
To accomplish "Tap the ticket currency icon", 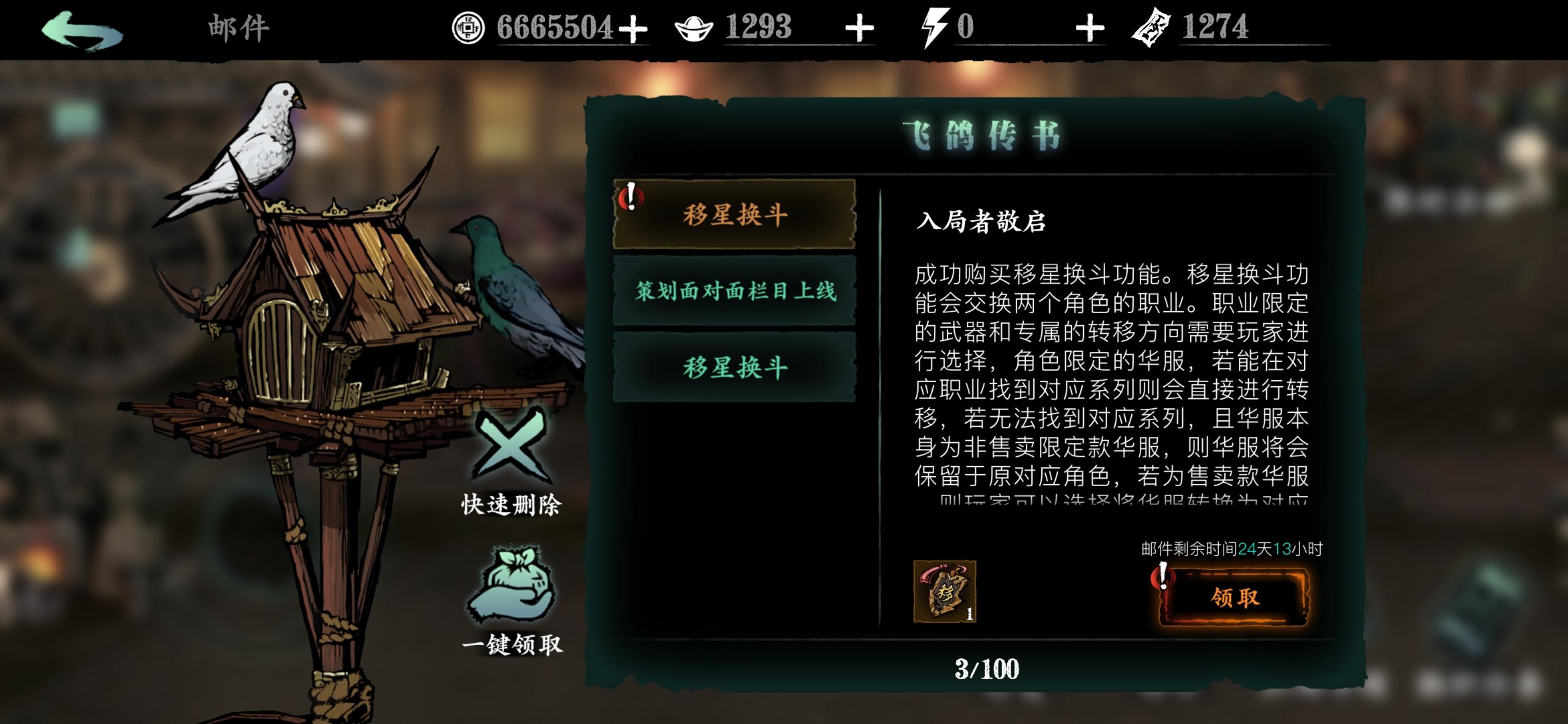I will 1152,28.
